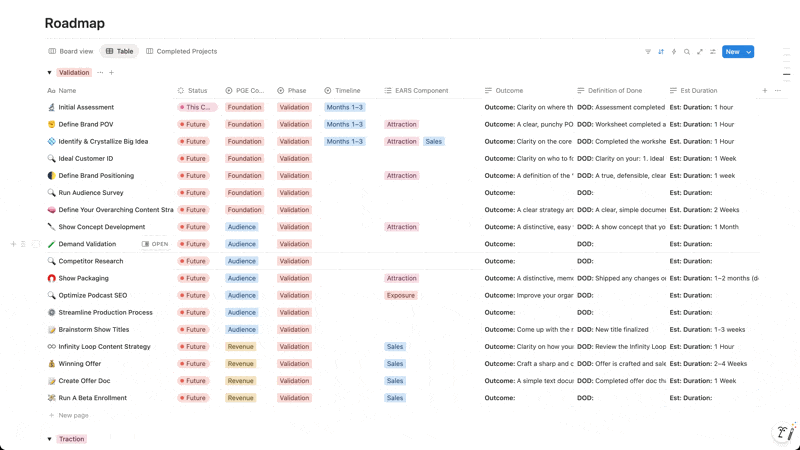Open the database full page via the expand arrows icon
This screenshot has height=450, width=800.
pos(700,52)
